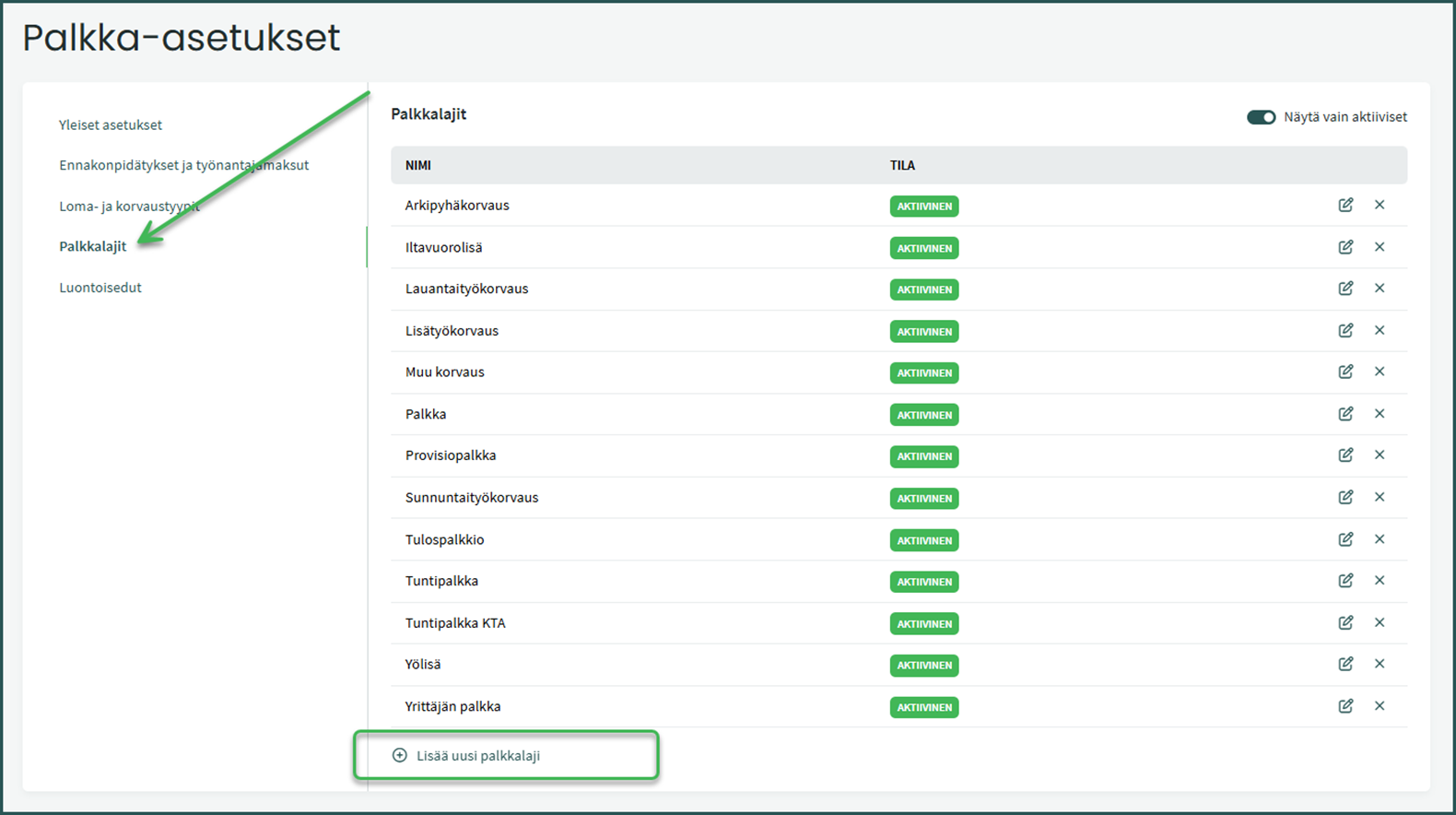Edit the Arkipyhäkorvaus wage type

1345,205
